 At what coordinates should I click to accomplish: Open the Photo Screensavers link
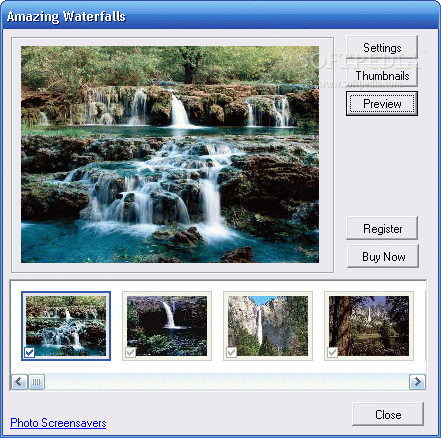[x=58, y=423]
